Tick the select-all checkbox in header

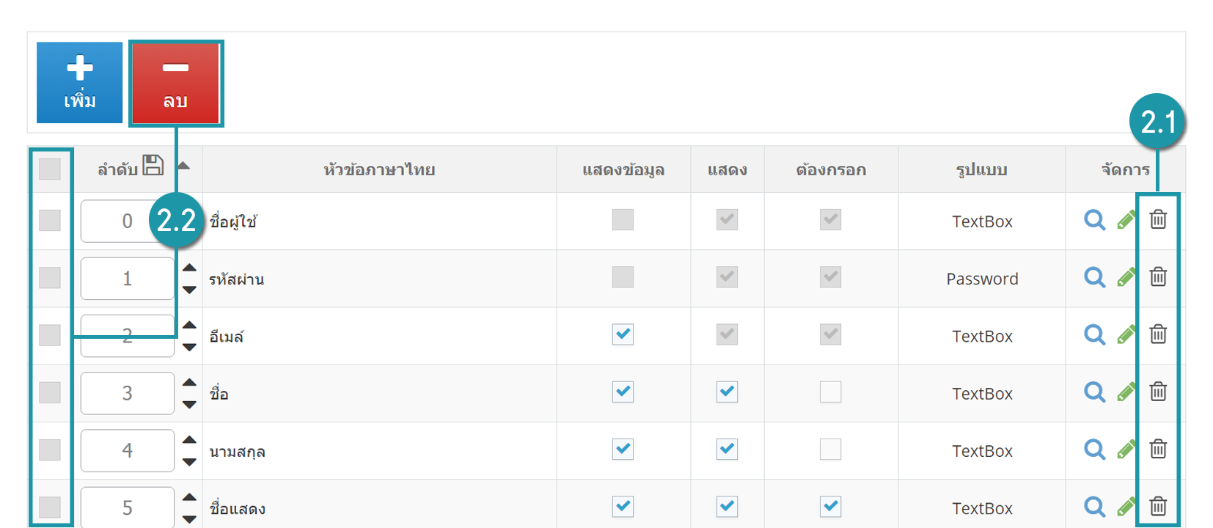(x=50, y=170)
